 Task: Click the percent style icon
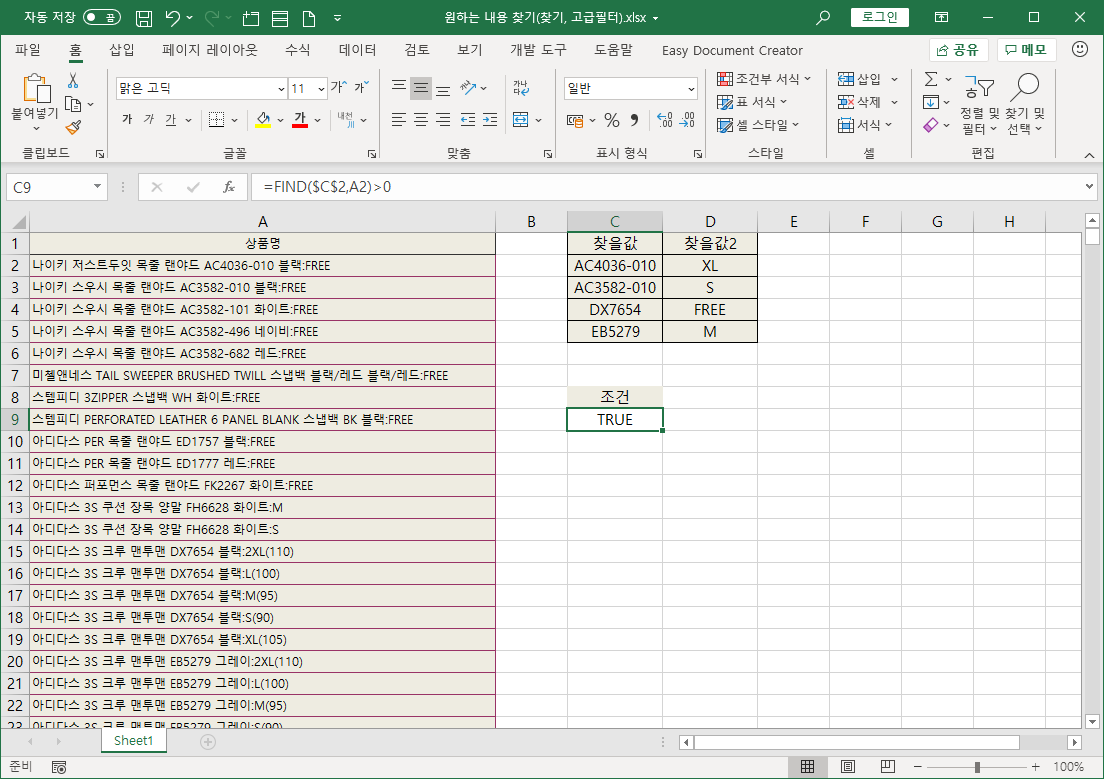[x=612, y=120]
